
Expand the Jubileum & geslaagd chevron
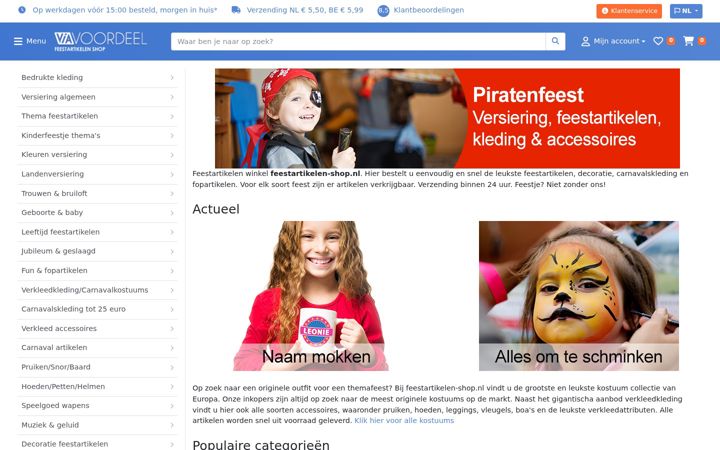pos(172,252)
